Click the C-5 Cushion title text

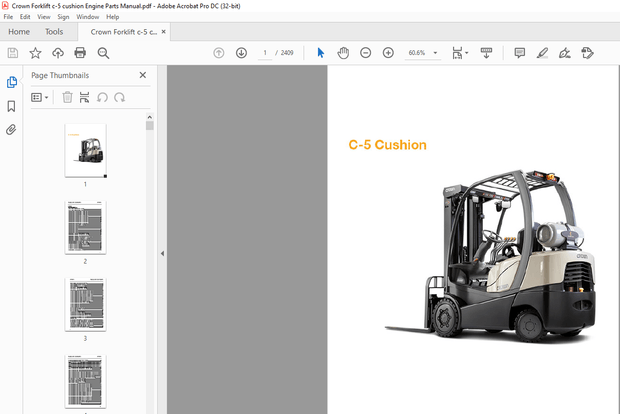[x=388, y=145]
